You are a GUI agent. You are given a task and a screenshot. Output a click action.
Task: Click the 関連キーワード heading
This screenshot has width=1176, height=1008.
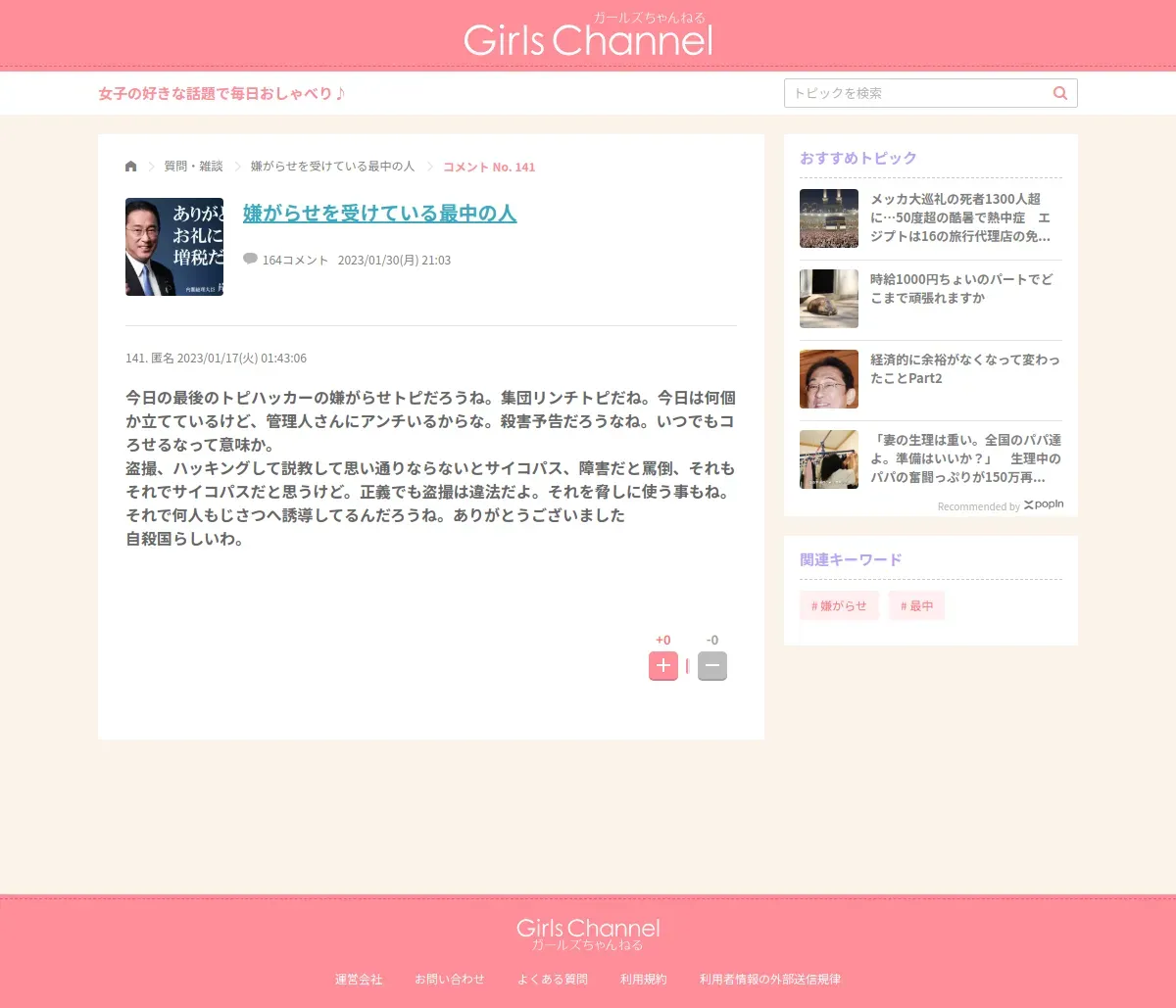click(851, 559)
